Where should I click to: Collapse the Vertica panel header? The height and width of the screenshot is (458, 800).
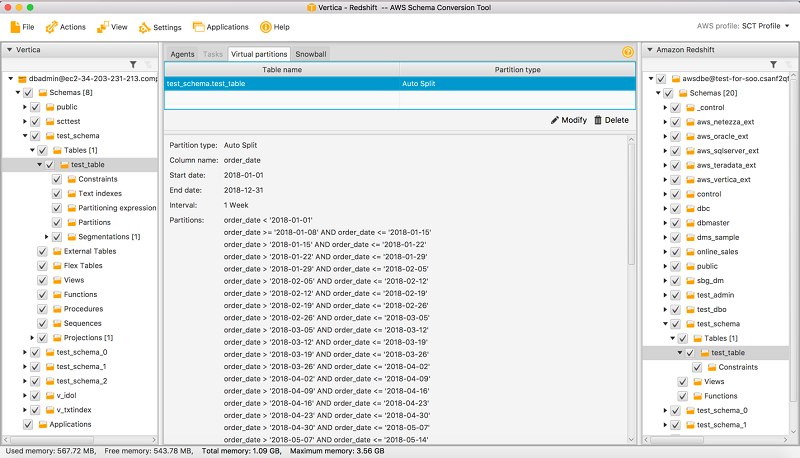click(x=9, y=49)
